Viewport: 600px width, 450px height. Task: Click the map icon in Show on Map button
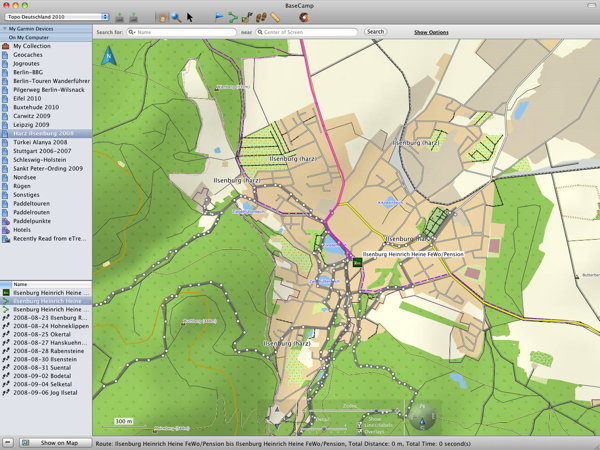tap(26, 443)
